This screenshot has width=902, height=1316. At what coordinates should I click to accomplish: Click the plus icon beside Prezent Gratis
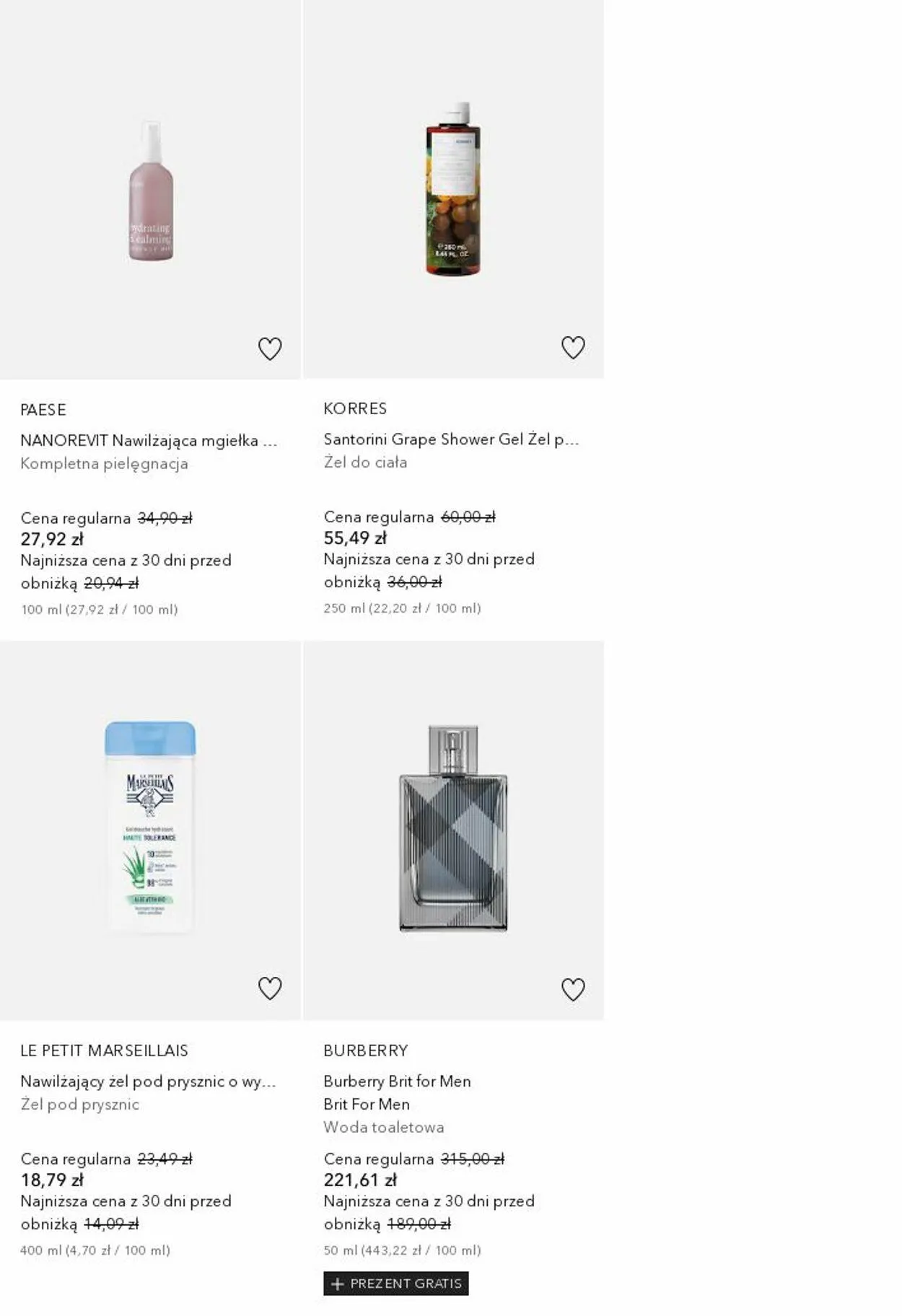[x=337, y=1284]
